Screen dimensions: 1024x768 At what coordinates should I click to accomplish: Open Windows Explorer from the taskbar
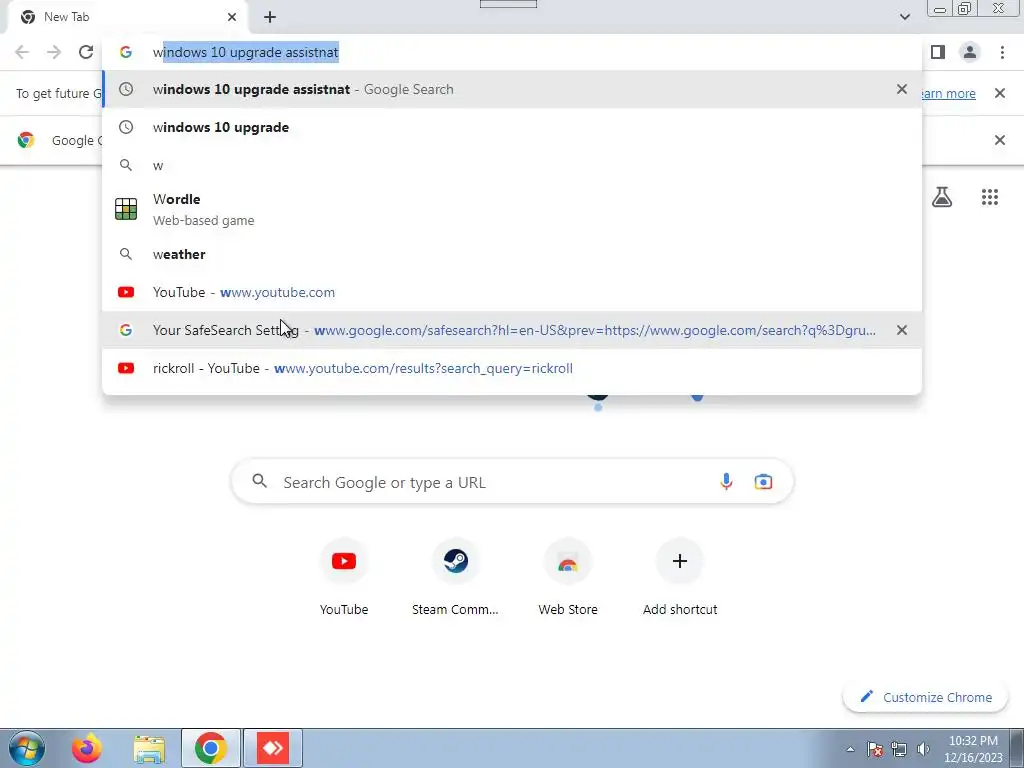pos(149,749)
